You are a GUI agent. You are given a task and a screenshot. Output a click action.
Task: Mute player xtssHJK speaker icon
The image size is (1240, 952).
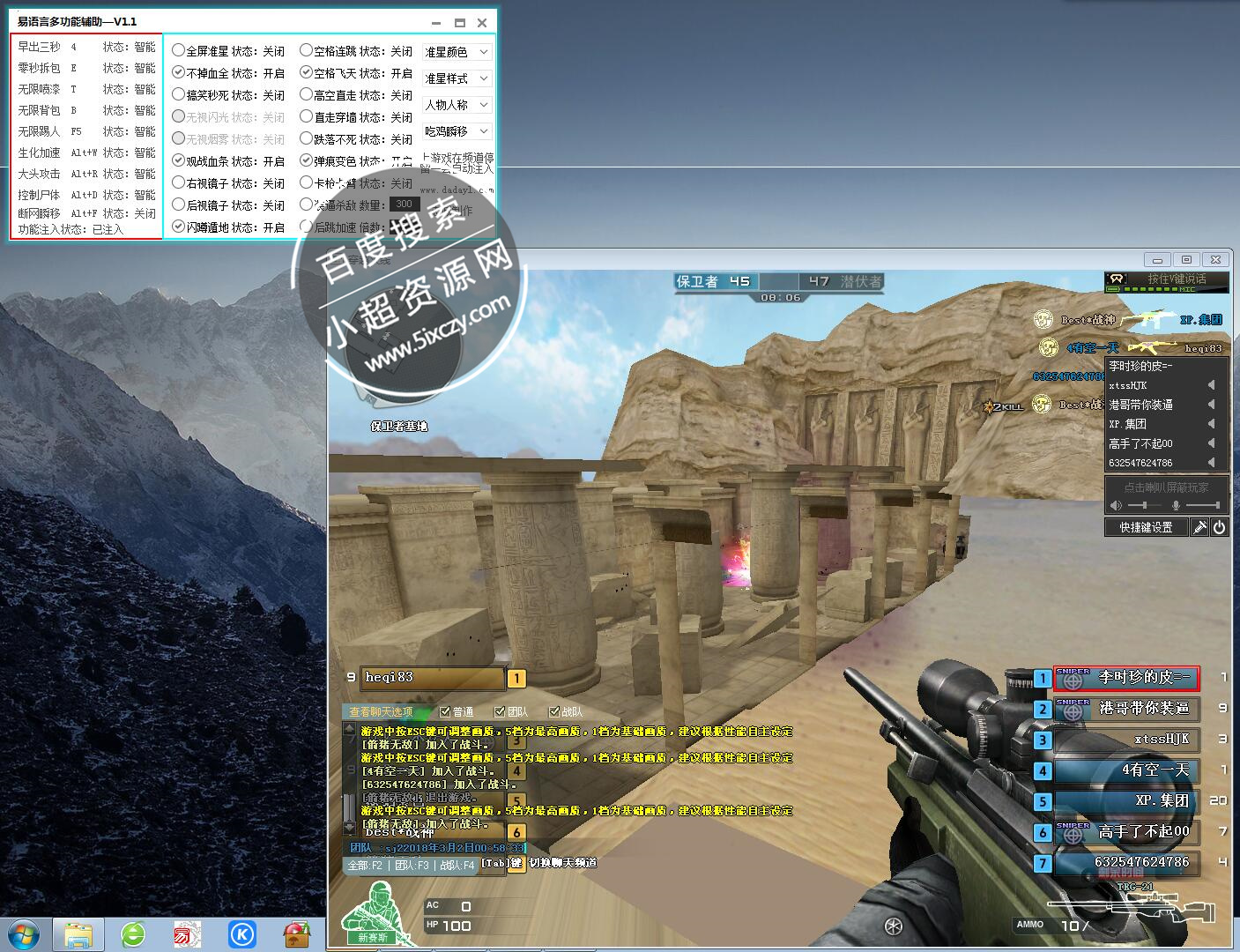(1211, 385)
